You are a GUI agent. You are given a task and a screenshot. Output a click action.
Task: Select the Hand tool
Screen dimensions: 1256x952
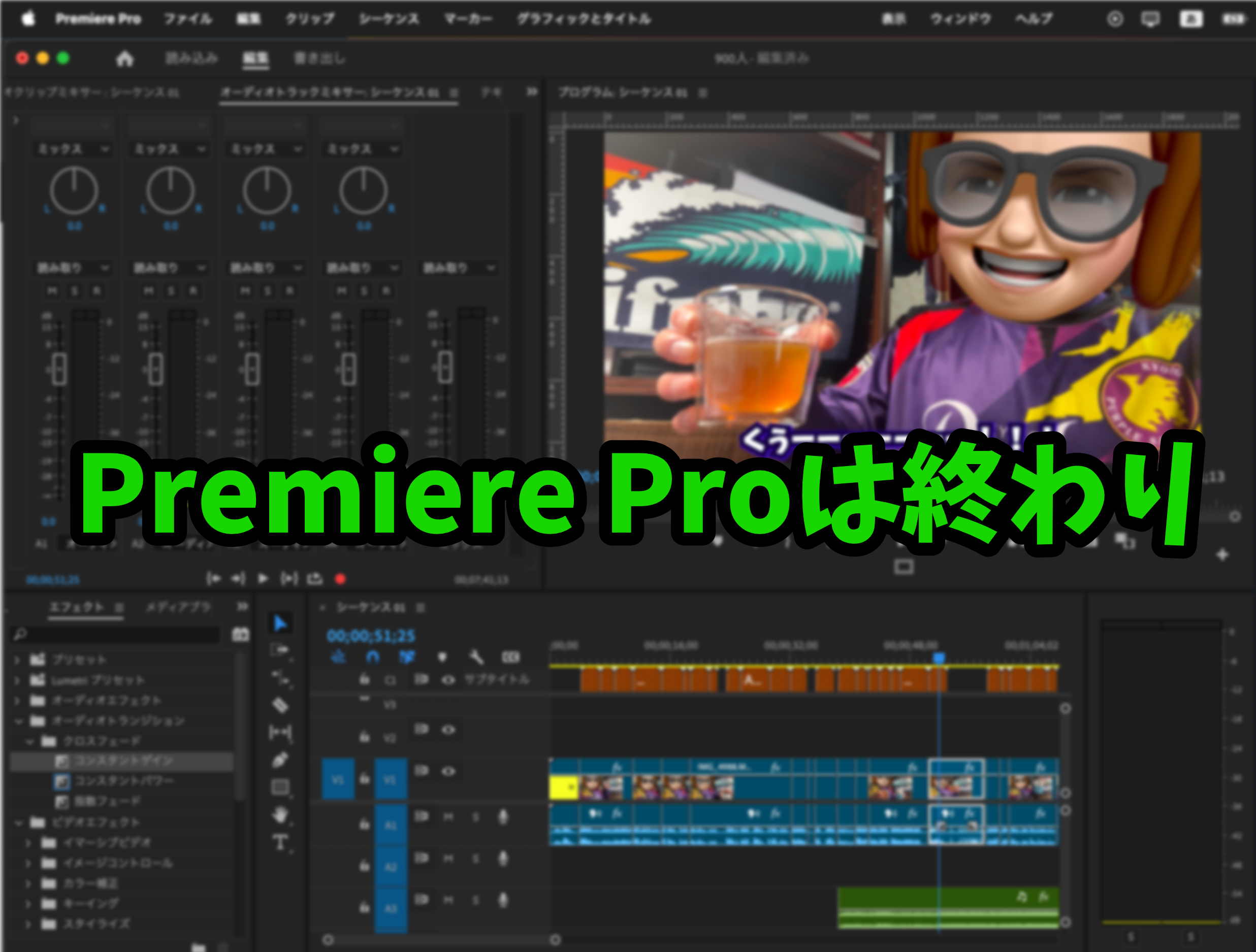(280, 815)
